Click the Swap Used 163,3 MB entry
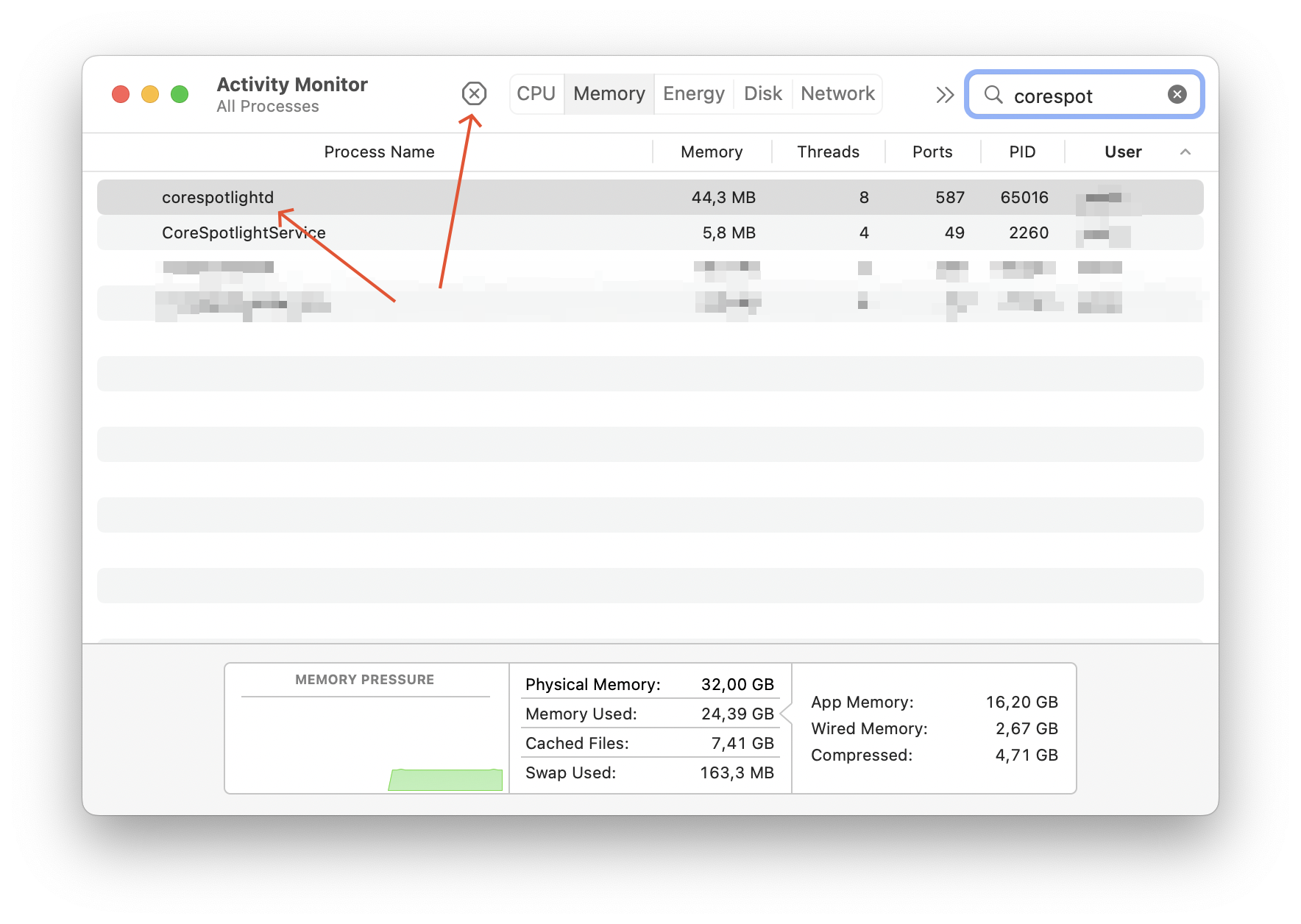The height and width of the screenshot is (924, 1301). click(x=650, y=772)
